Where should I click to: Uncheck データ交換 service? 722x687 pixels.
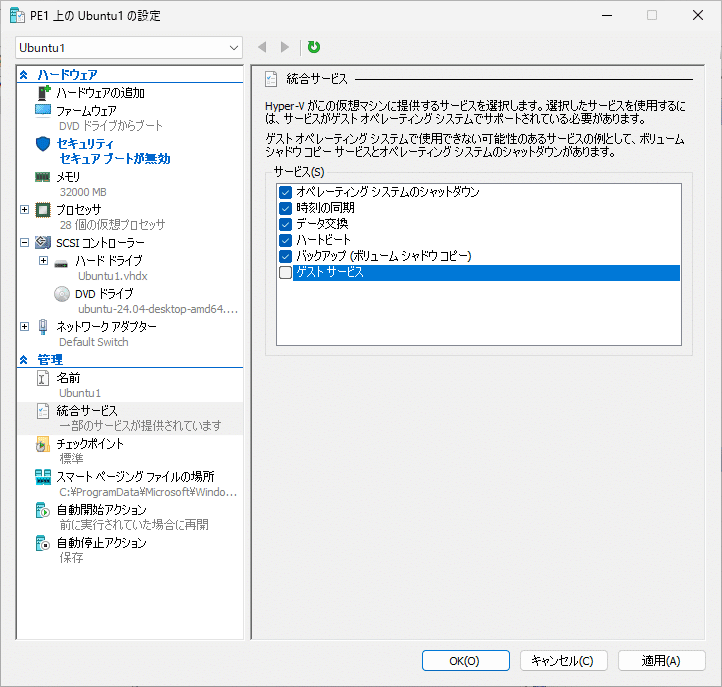(x=285, y=224)
